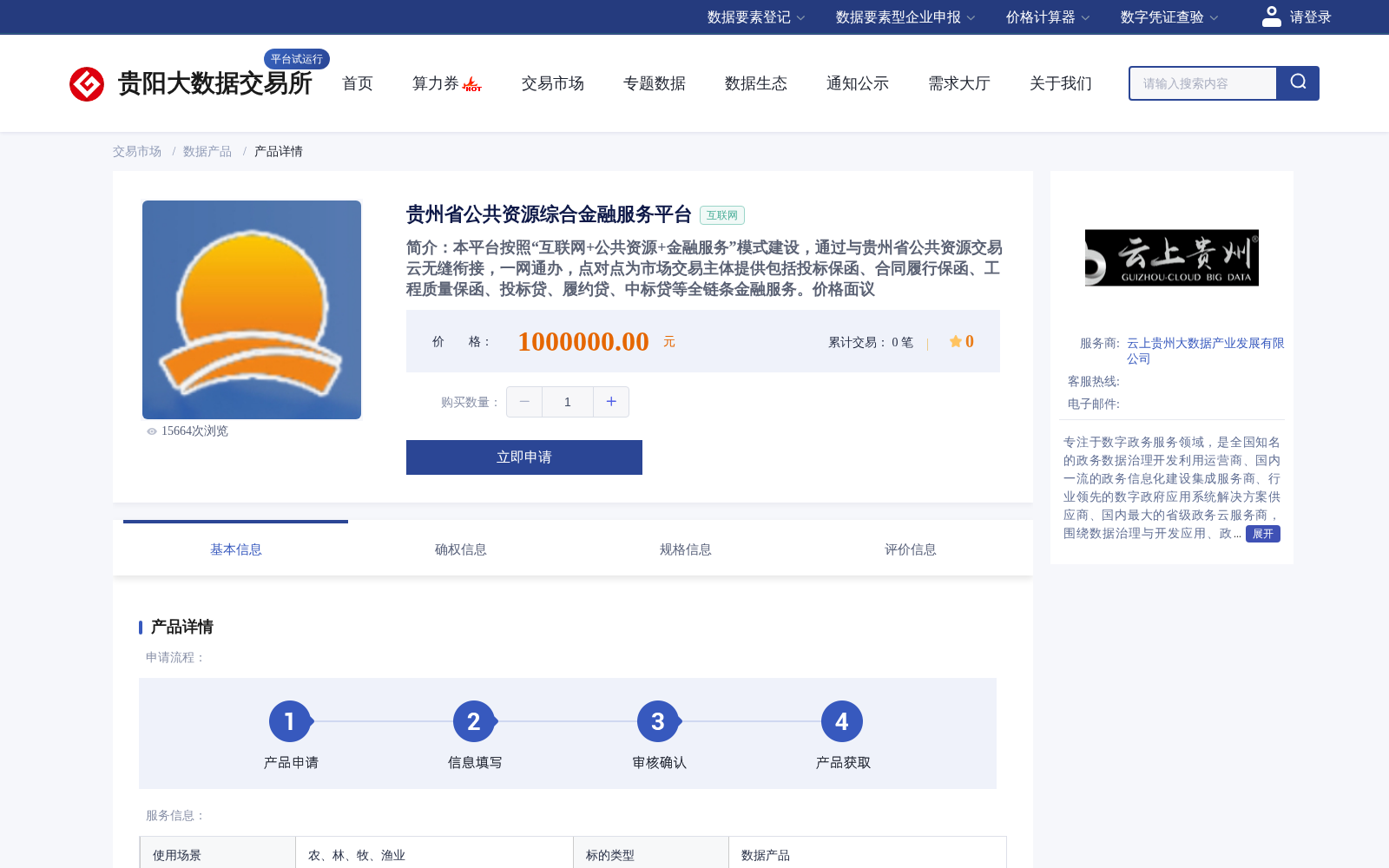Decrease purchase quantity with minus button
The height and width of the screenshot is (868, 1389).
[524, 402]
